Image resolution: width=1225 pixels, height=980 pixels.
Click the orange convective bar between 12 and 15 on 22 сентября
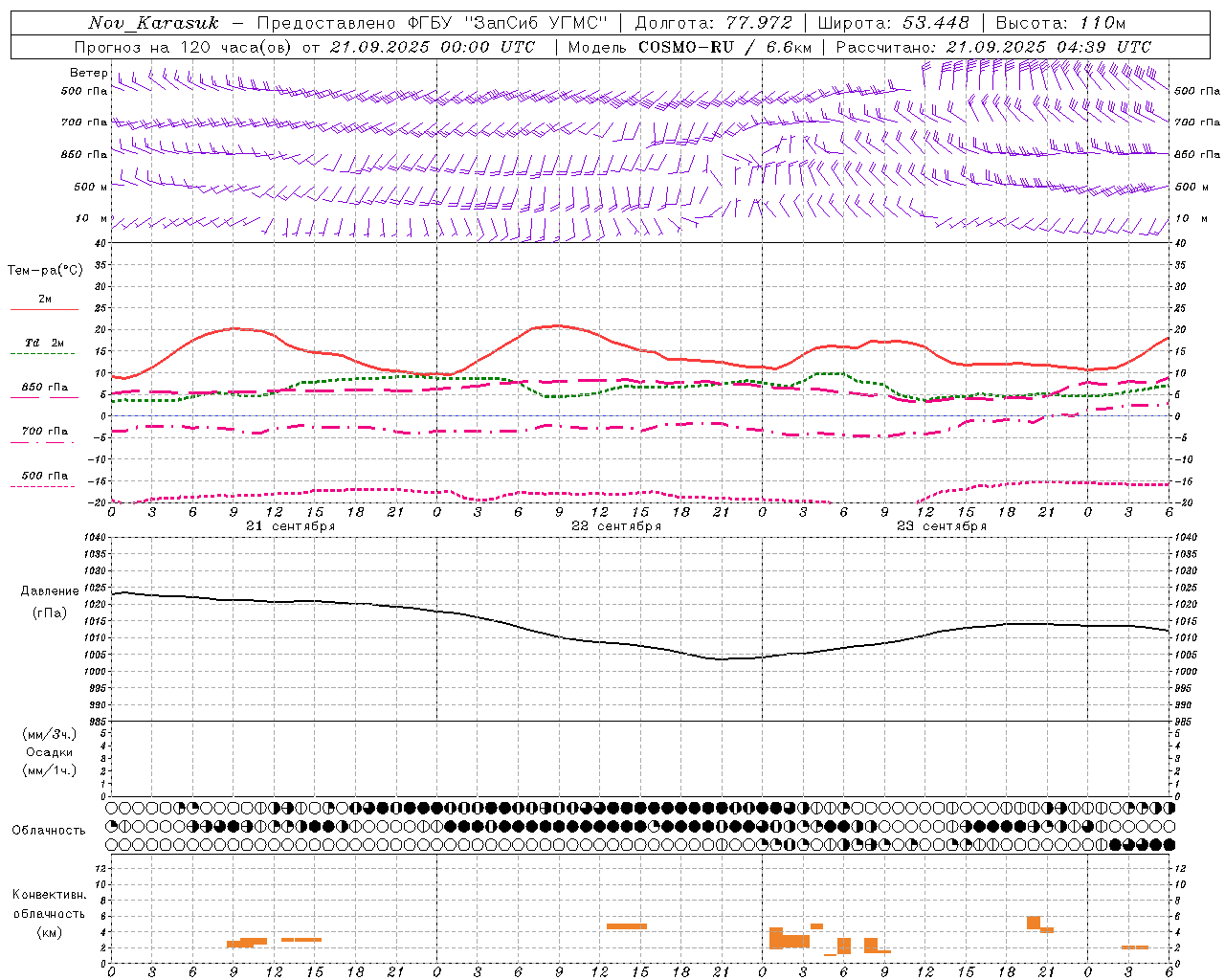click(x=627, y=926)
